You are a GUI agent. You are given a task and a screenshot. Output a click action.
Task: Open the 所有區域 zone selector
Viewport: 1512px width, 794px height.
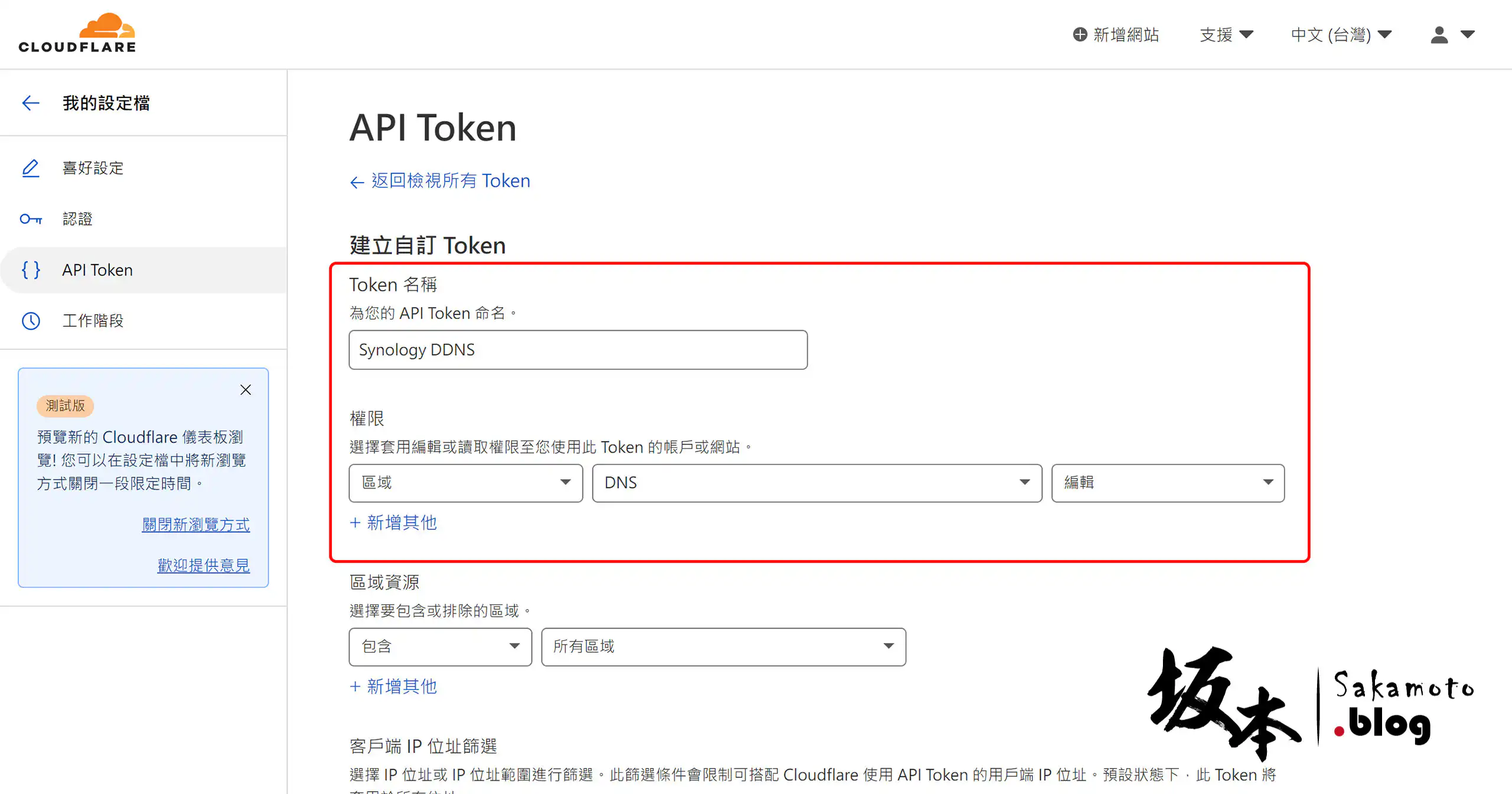point(723,646)
